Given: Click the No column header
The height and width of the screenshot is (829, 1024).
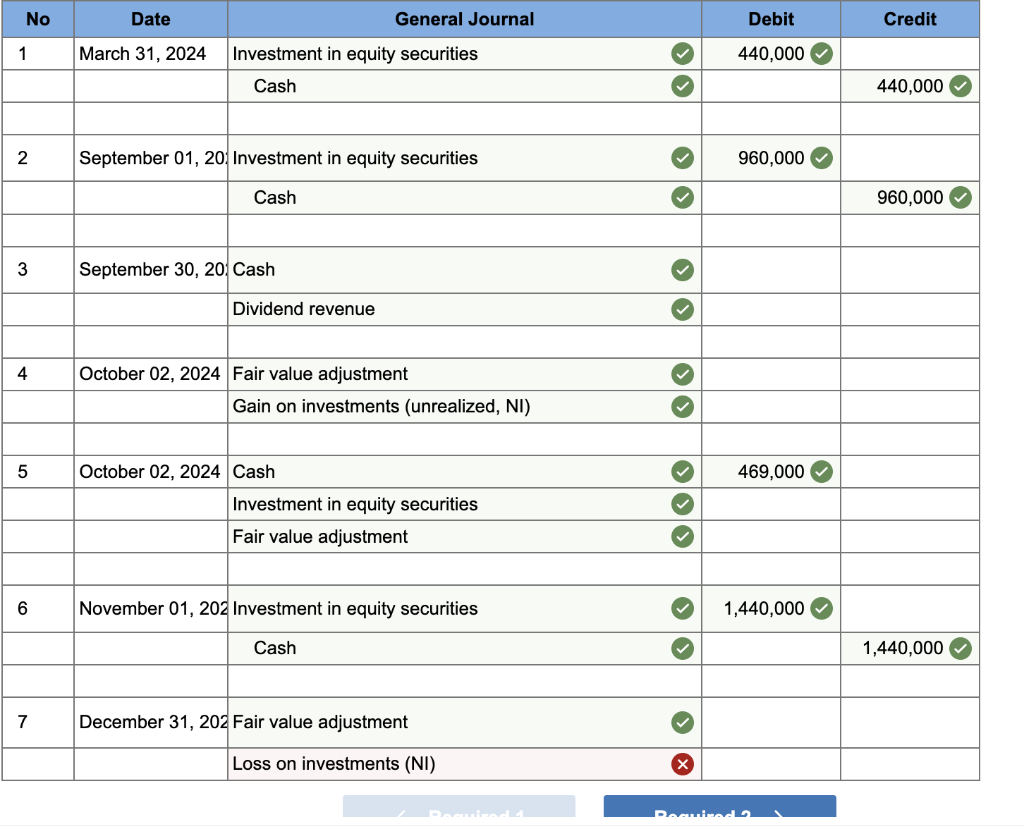Looking at the screenshot, I should click(x=38, y=19).
